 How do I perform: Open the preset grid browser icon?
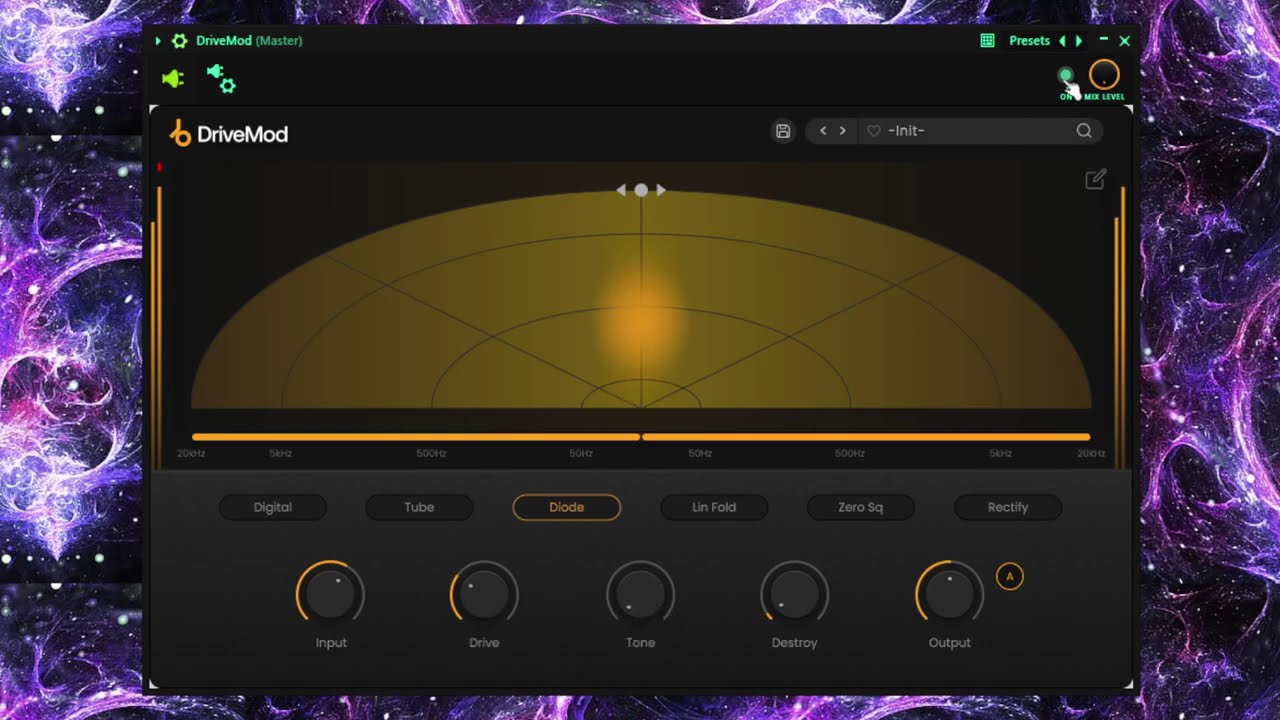click(987, 41)
